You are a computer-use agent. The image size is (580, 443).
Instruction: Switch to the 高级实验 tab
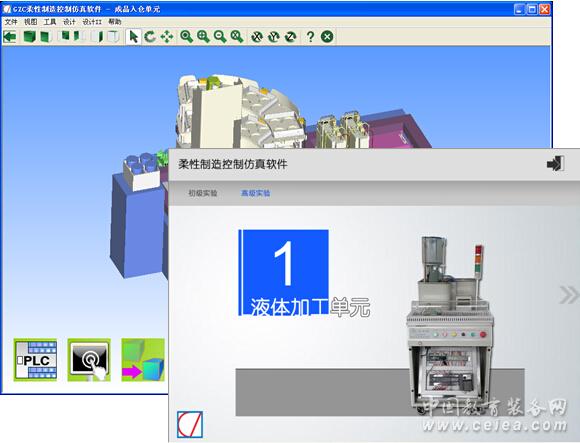point(256,193)
